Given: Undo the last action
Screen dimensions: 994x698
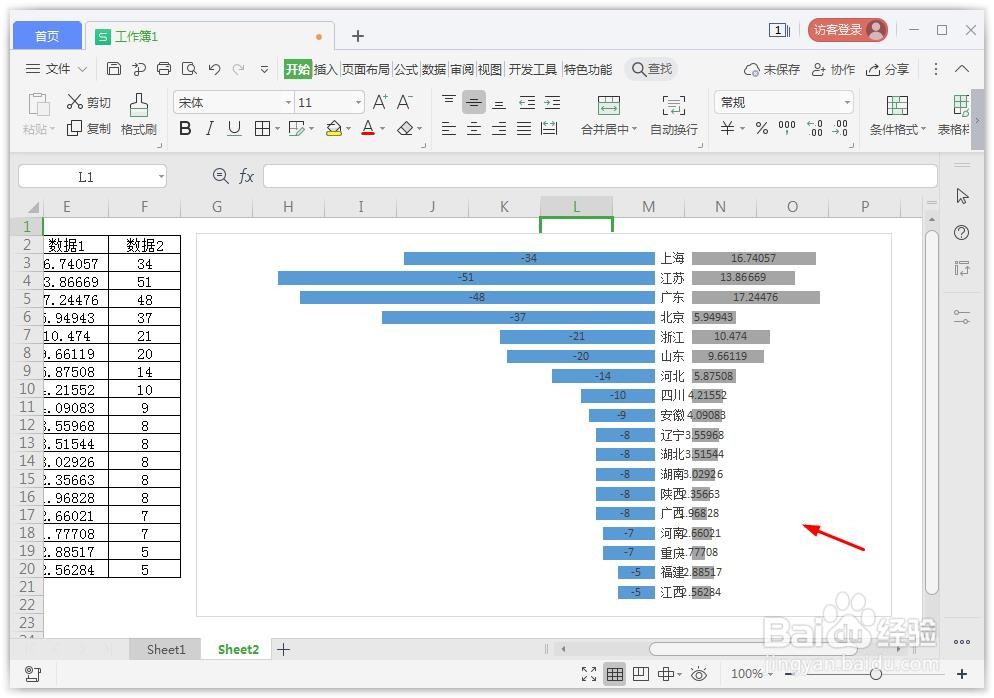Looking at the screenshot, I should 214,68.
